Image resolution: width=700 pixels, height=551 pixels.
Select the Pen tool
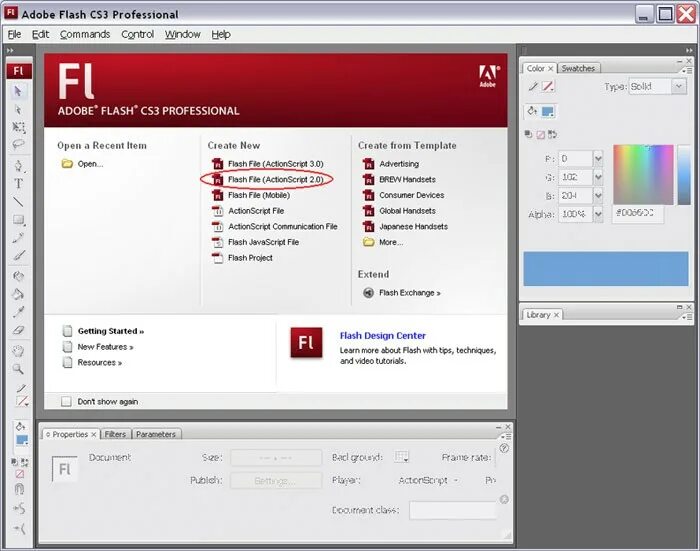click(x=18, y=166)
